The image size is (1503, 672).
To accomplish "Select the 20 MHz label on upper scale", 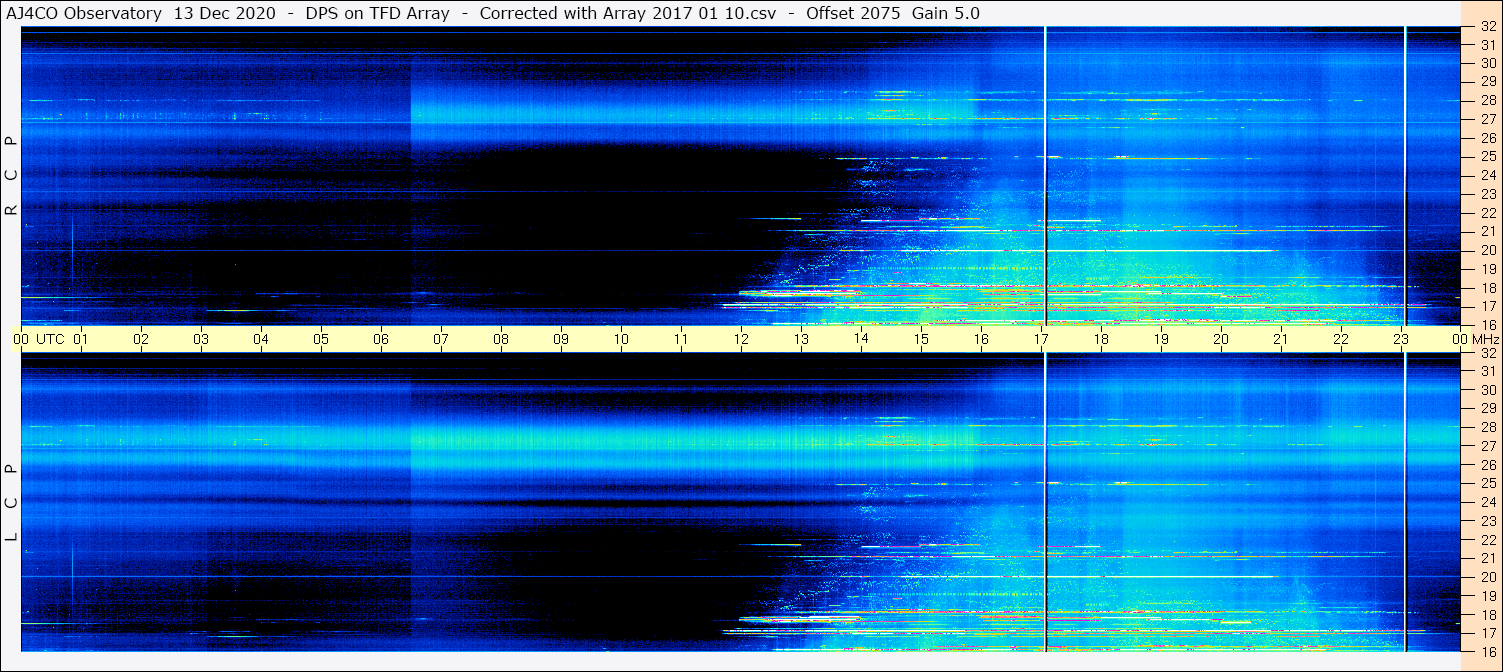I will [1487, 250].
